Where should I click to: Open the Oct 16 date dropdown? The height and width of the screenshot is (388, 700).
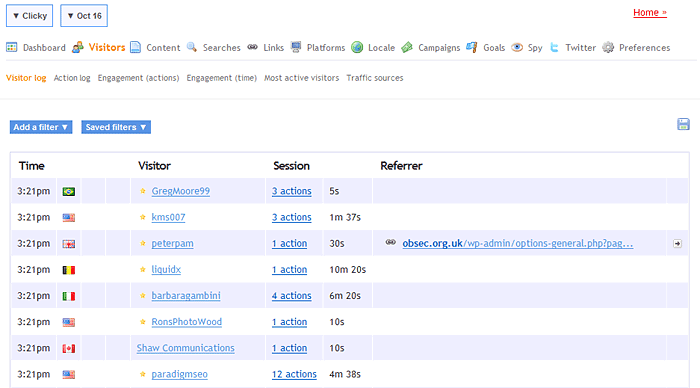[84, 16]
